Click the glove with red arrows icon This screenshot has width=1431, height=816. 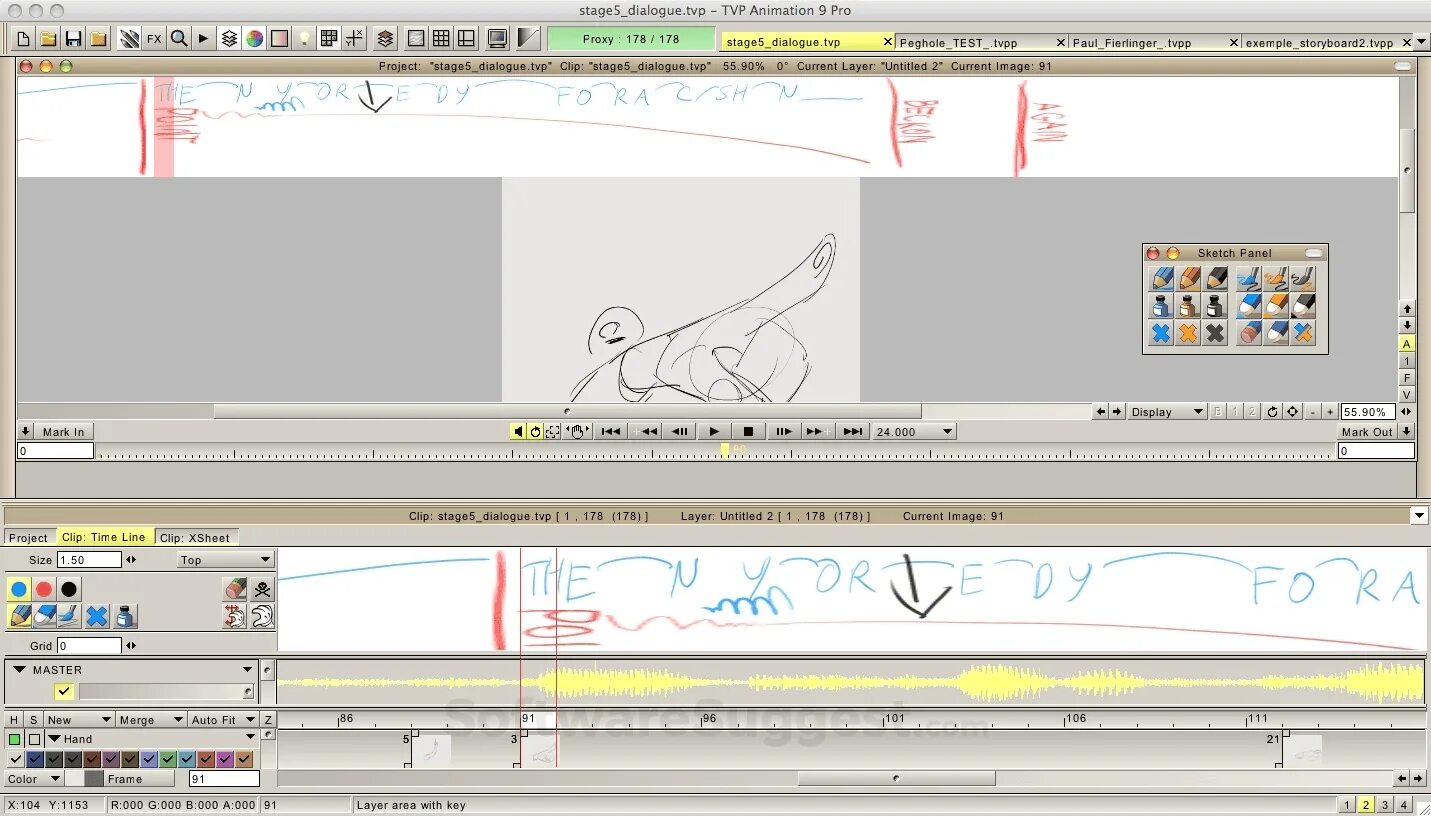235,616
